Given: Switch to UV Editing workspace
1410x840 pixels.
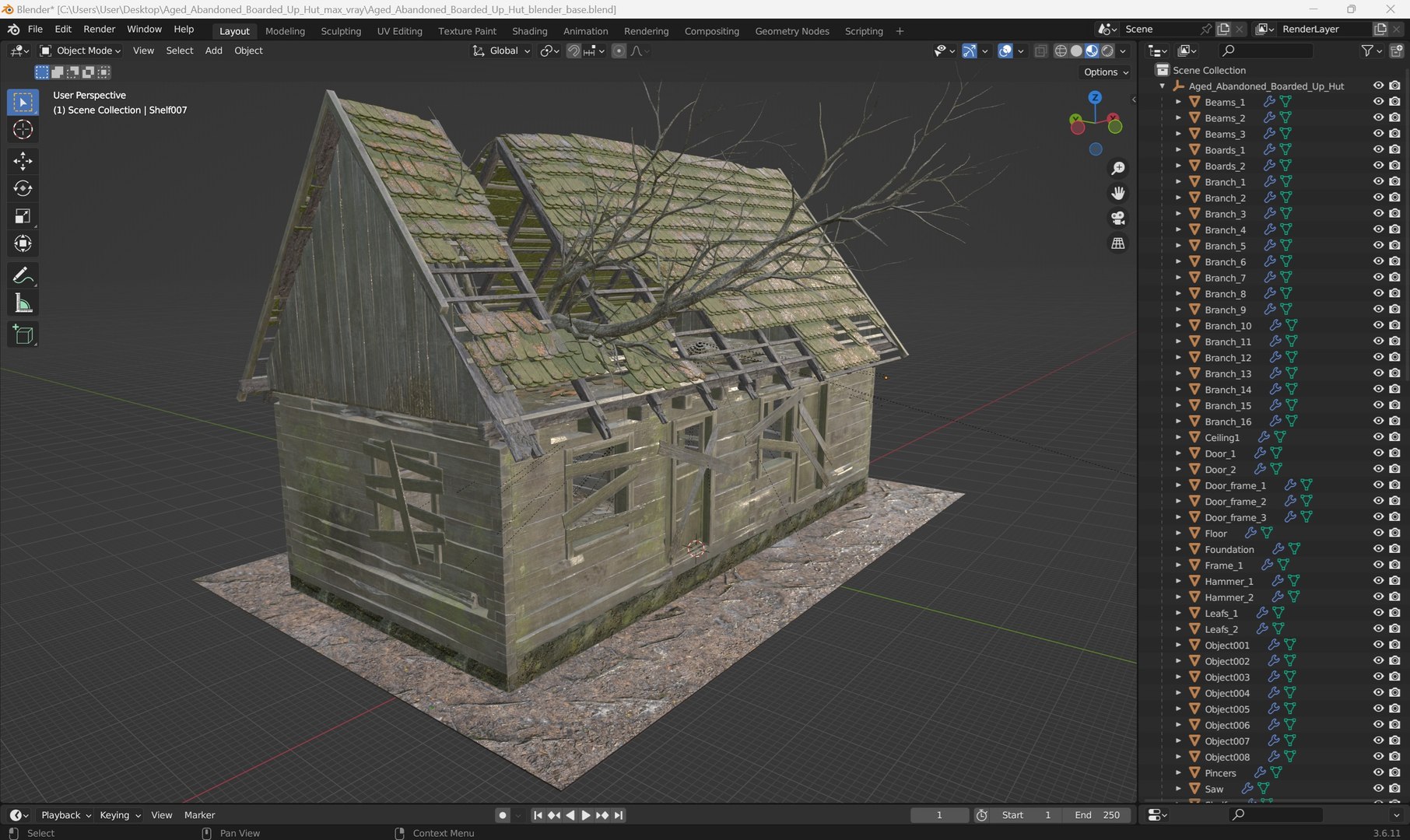Looking at the screenshot, I should point(399,31).
